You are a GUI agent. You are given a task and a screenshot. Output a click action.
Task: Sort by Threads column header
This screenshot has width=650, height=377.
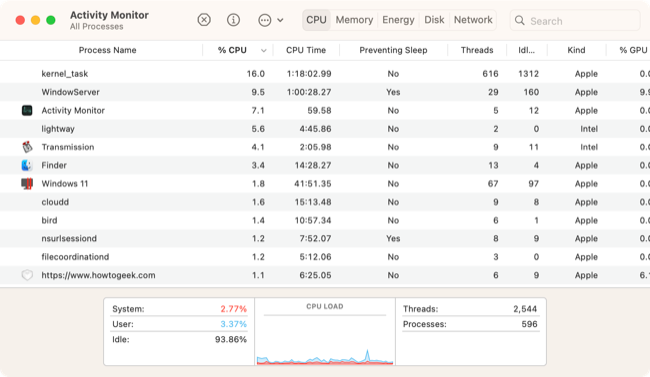pos(477,50)
